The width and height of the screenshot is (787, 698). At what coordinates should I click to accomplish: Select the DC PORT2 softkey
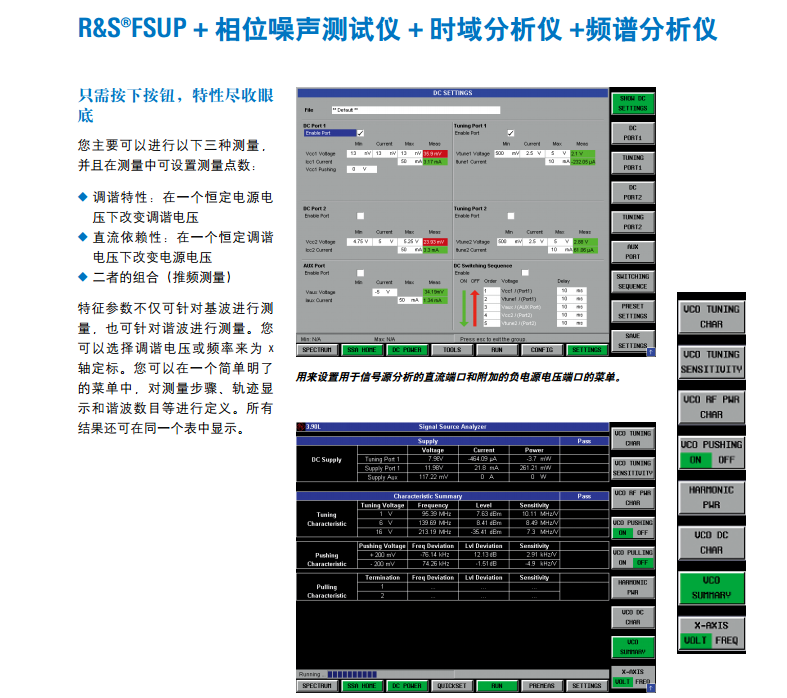[x=632, y=192]
